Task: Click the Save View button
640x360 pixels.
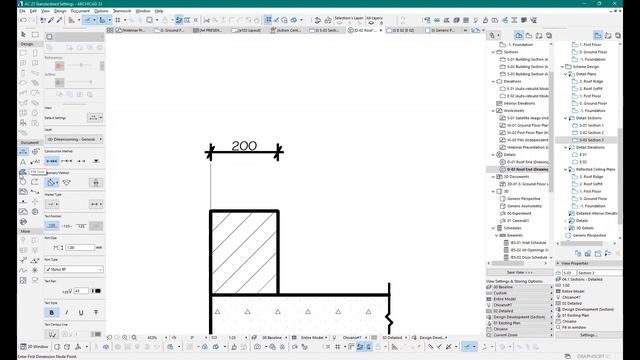Action: (x=519, y=272)
